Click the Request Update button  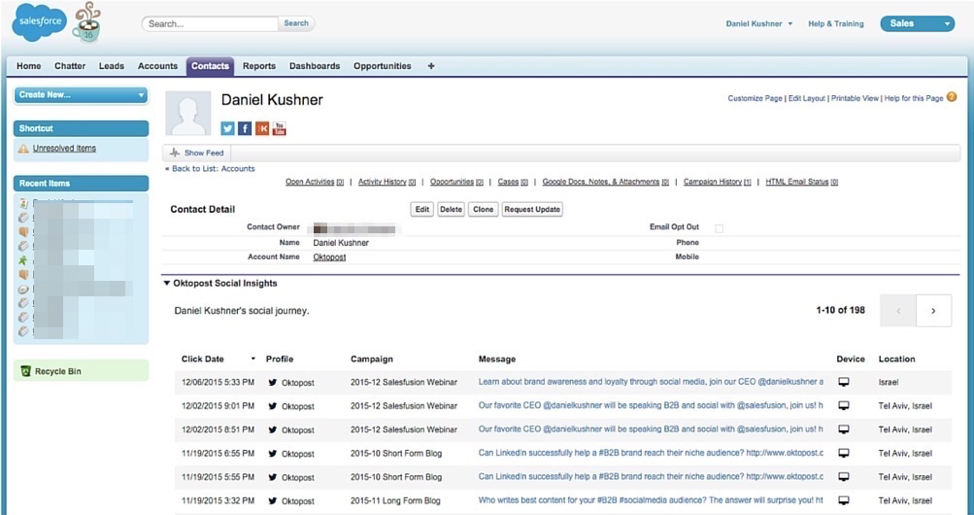pos(532,209)
